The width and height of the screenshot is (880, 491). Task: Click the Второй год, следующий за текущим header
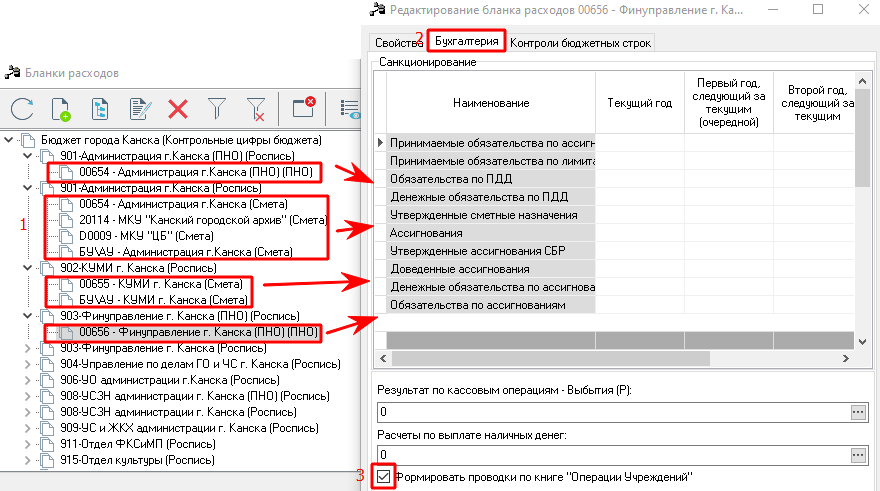814,103
